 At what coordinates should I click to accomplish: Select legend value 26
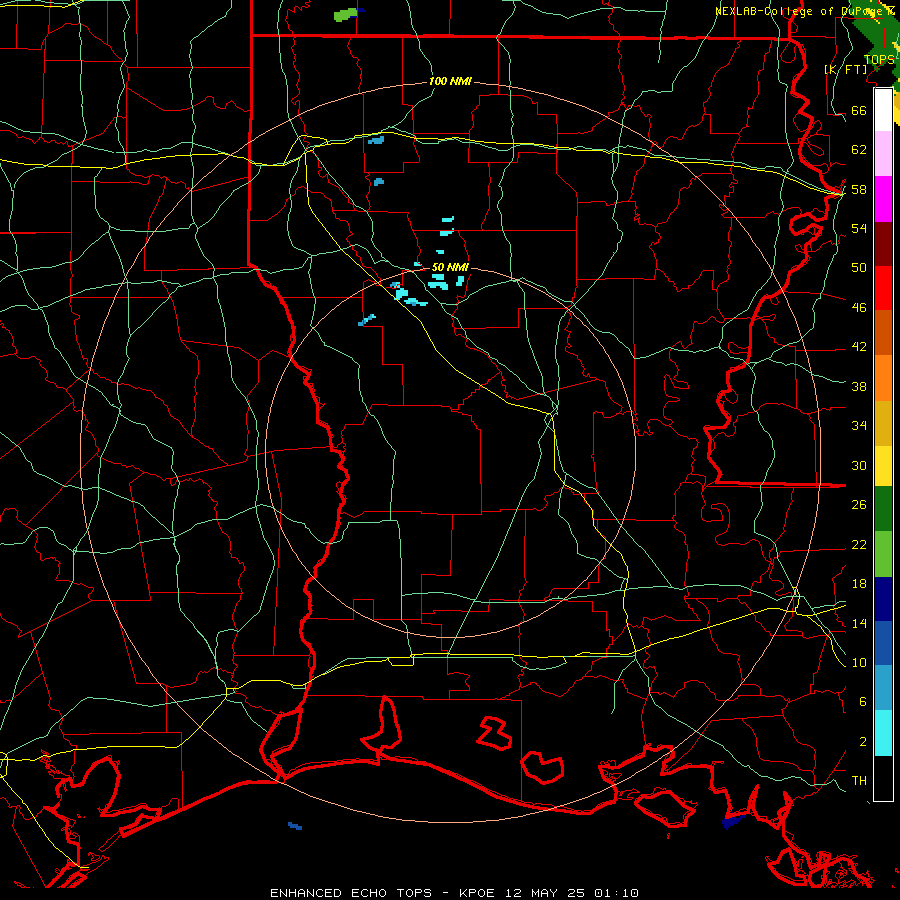pos(859,505)
